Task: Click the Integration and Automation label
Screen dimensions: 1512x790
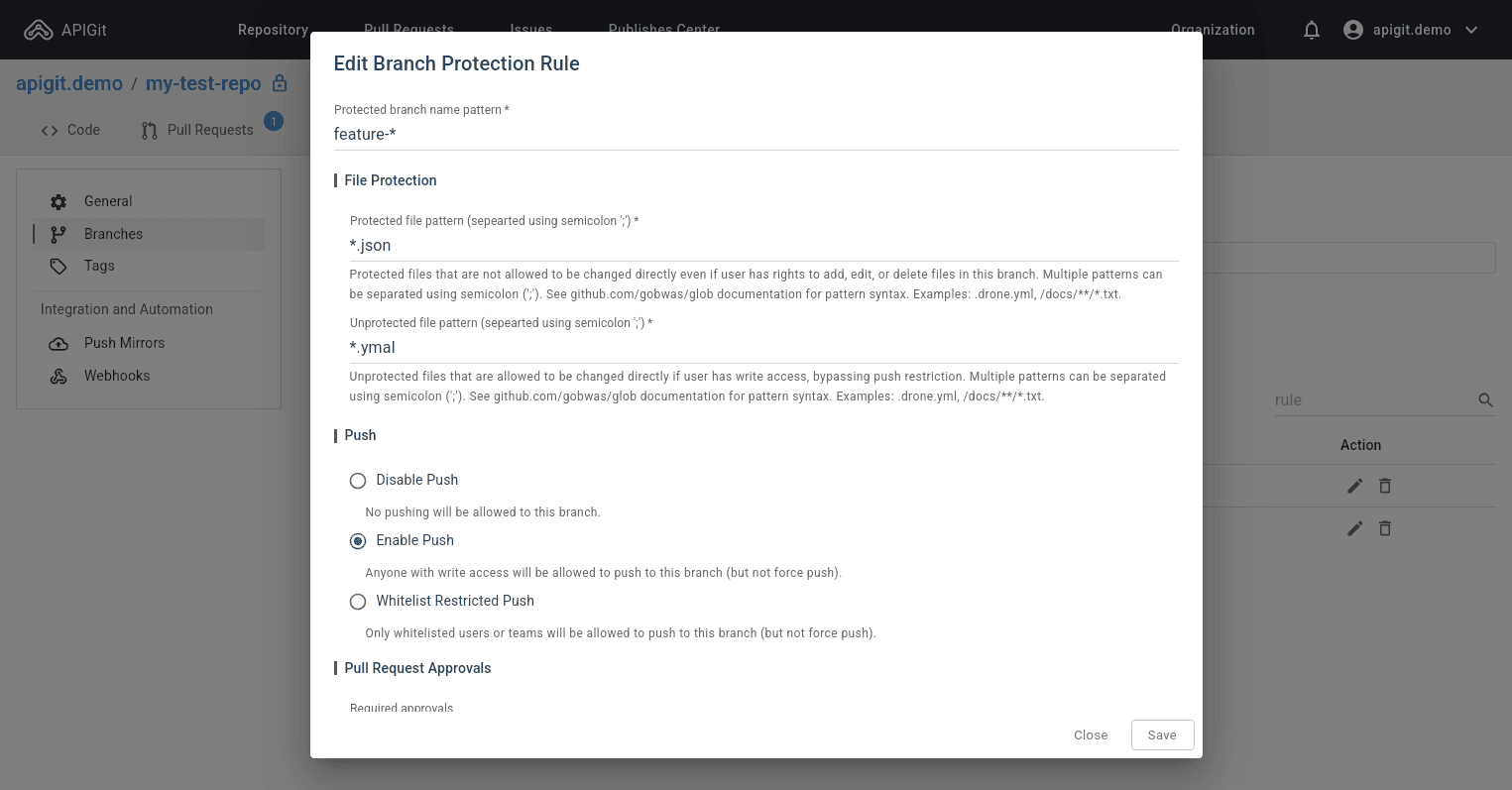Action: point(127,309)
